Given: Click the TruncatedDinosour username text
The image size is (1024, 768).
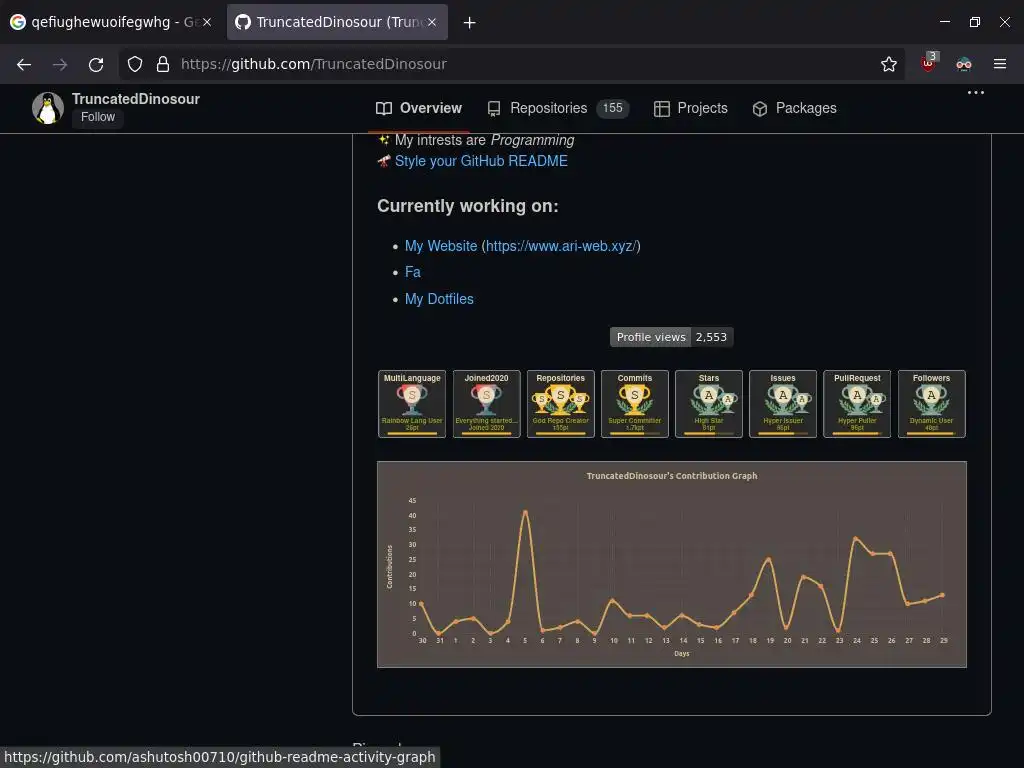Looking at the screenshot, I should tap(136, 99).
